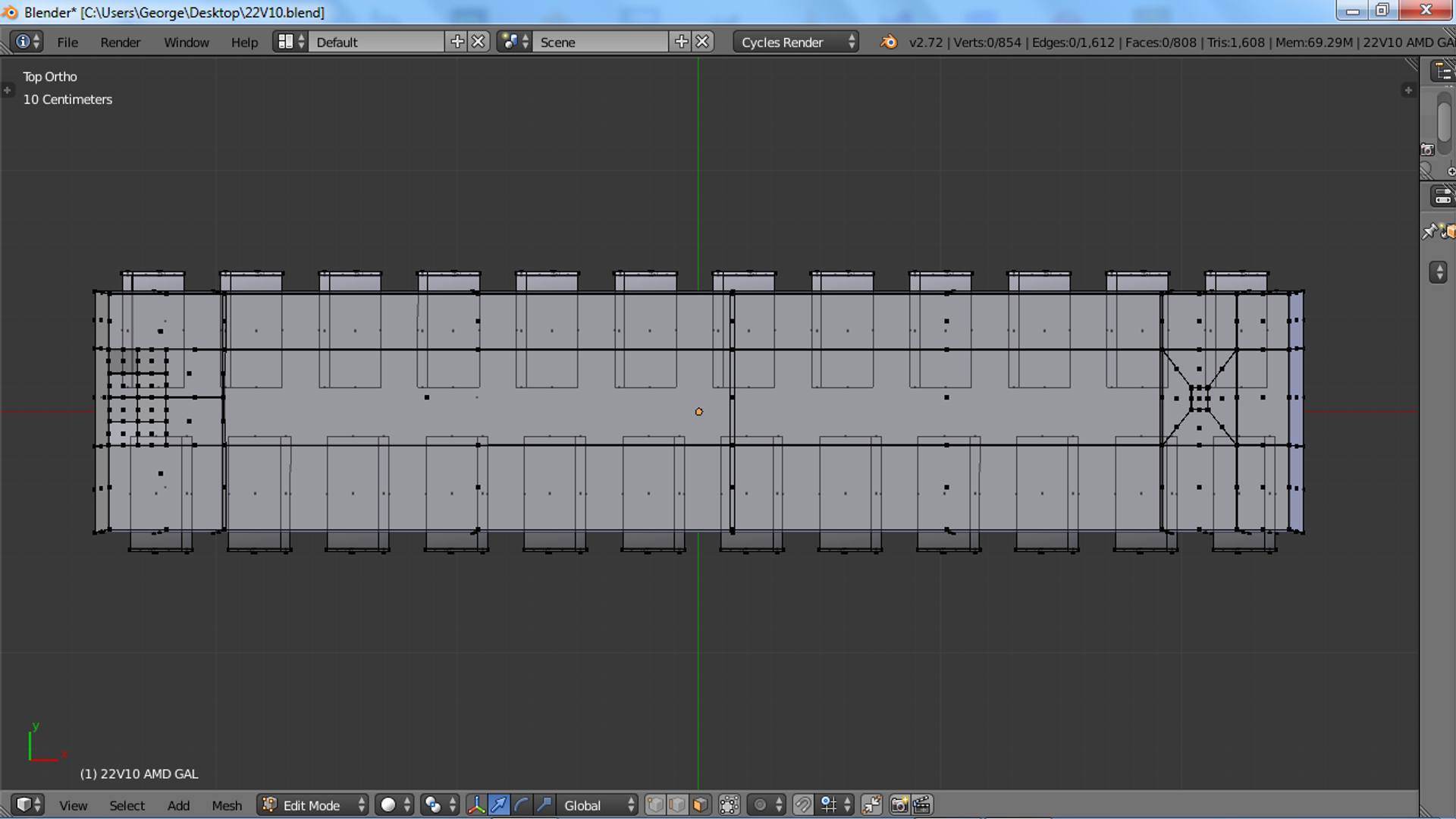Image resolution: width=1456 pixels, height=819 pixels.
Task: Enable face select mode
Action: coord(701,805)
